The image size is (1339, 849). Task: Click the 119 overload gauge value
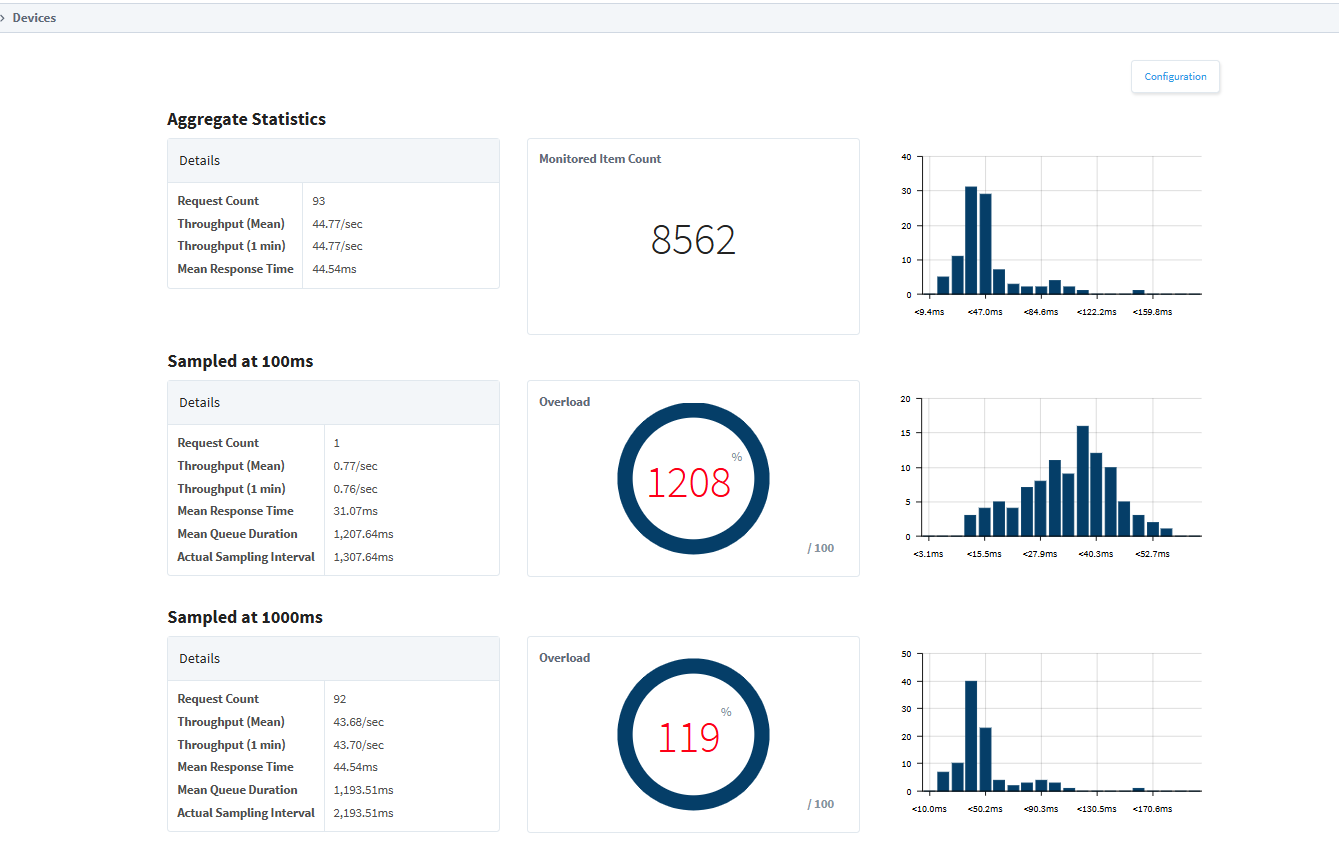click(689, 738)
